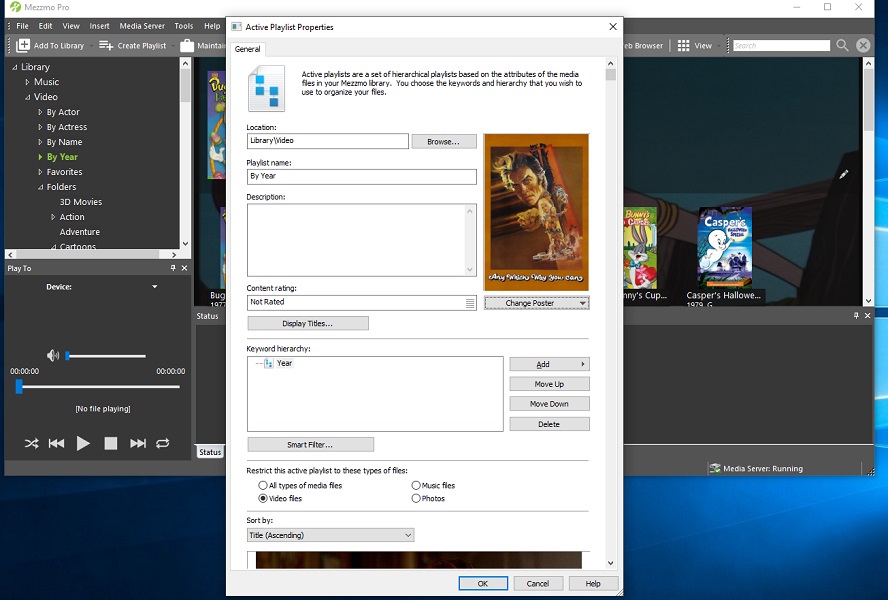Image resolution: width=888 pixels, height=600 pixels.
Task: Select Photos radio button
Action: (416, 499)
